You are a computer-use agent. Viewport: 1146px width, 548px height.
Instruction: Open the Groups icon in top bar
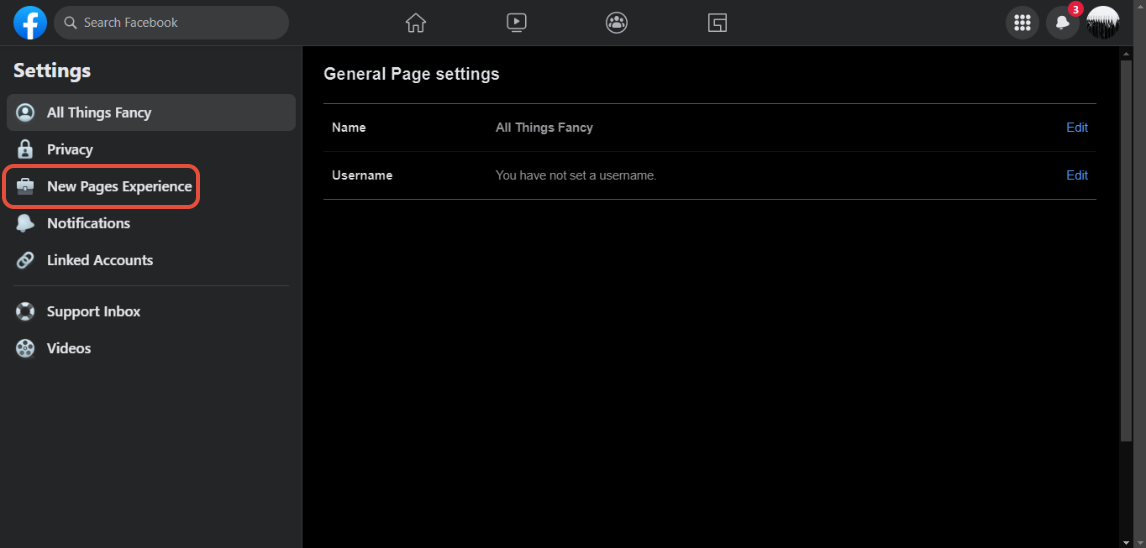point(617,23)
